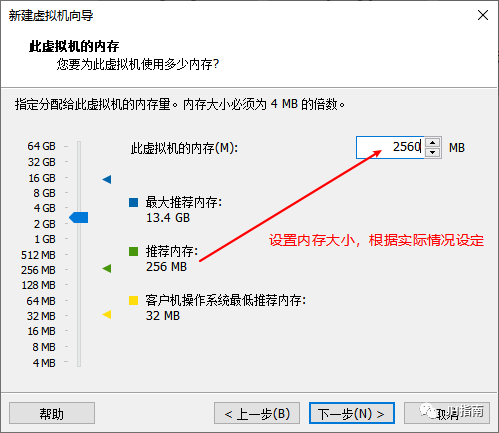This screenshot has width=499, height=433.
Task: Close the new virtual machine wizard
Action: [x=483, y=15]
